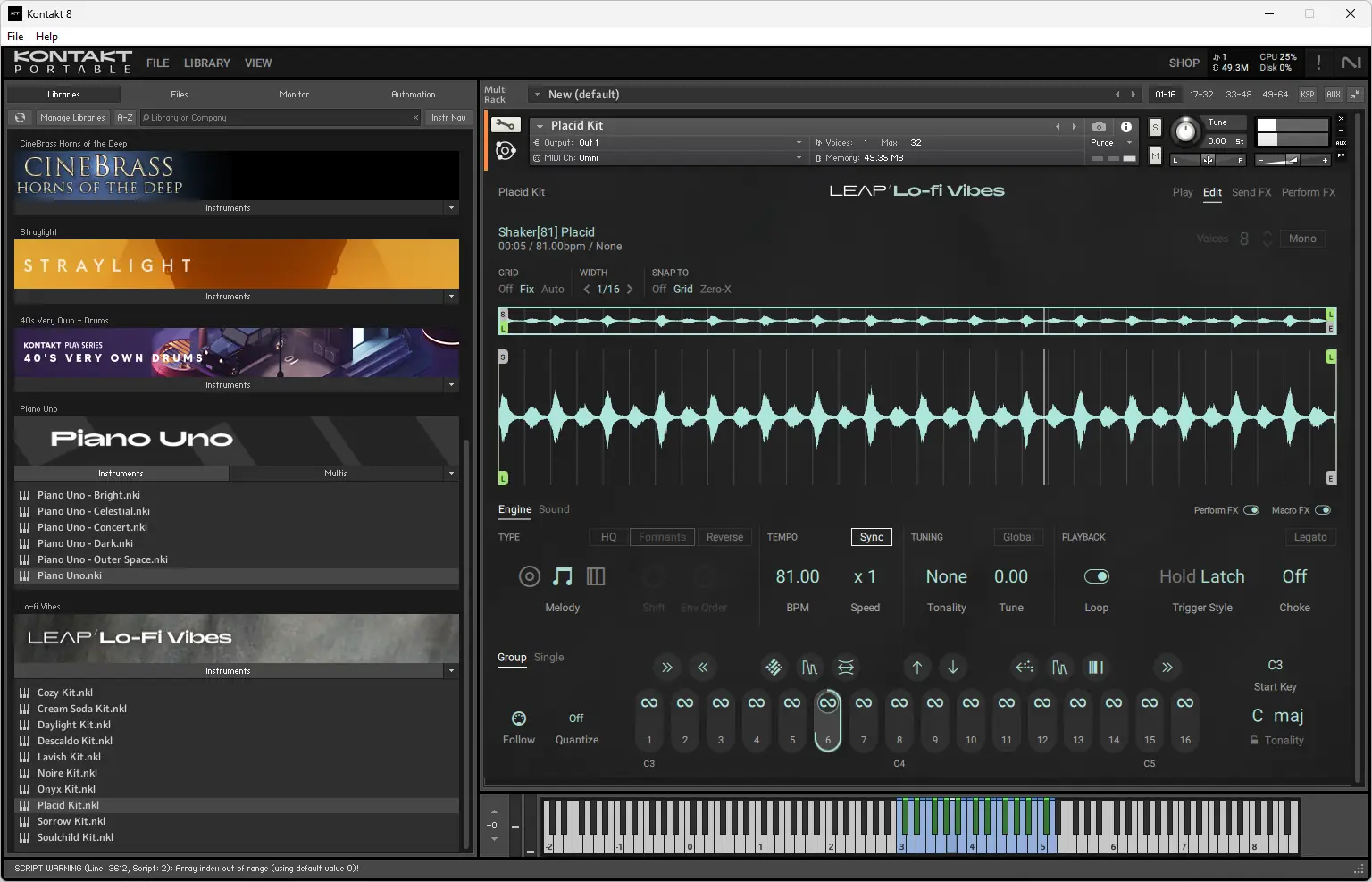Viewport: 1372px width, 882px height.
Task: Toggle the Loop switch in Playback section
Action: click(1096, 576)
